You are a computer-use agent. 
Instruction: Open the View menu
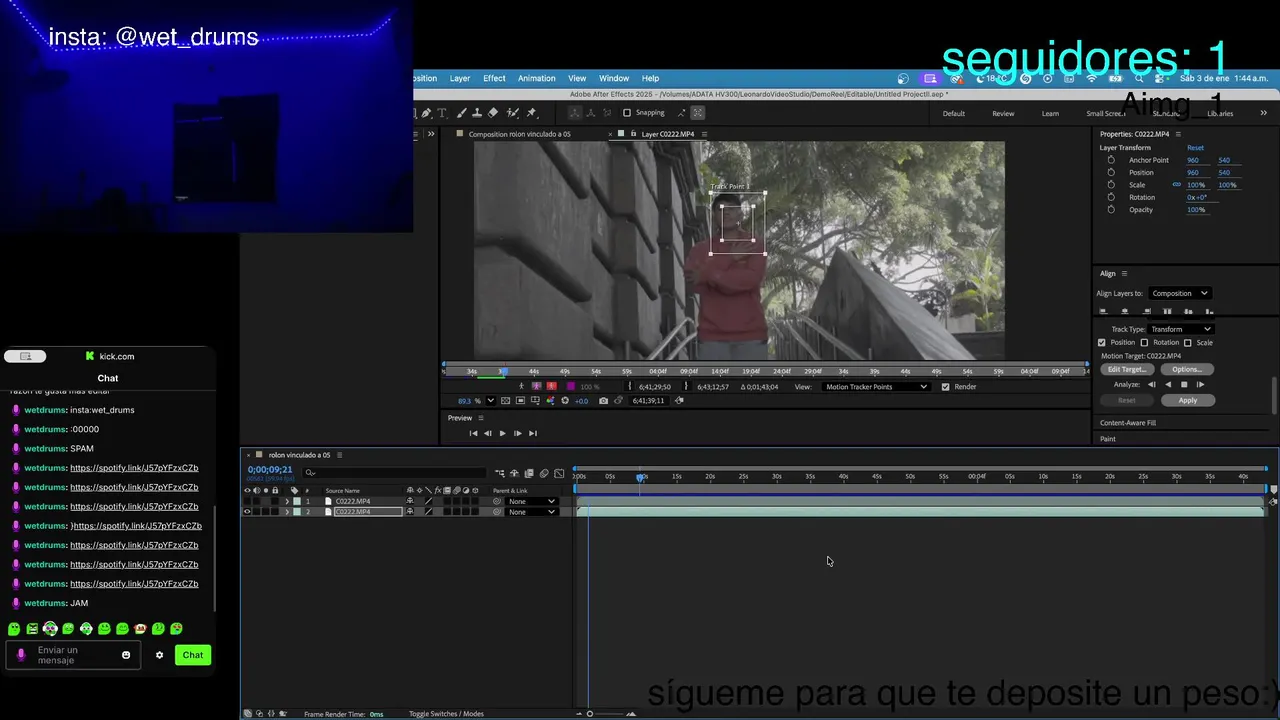click(x=577, y=78)
